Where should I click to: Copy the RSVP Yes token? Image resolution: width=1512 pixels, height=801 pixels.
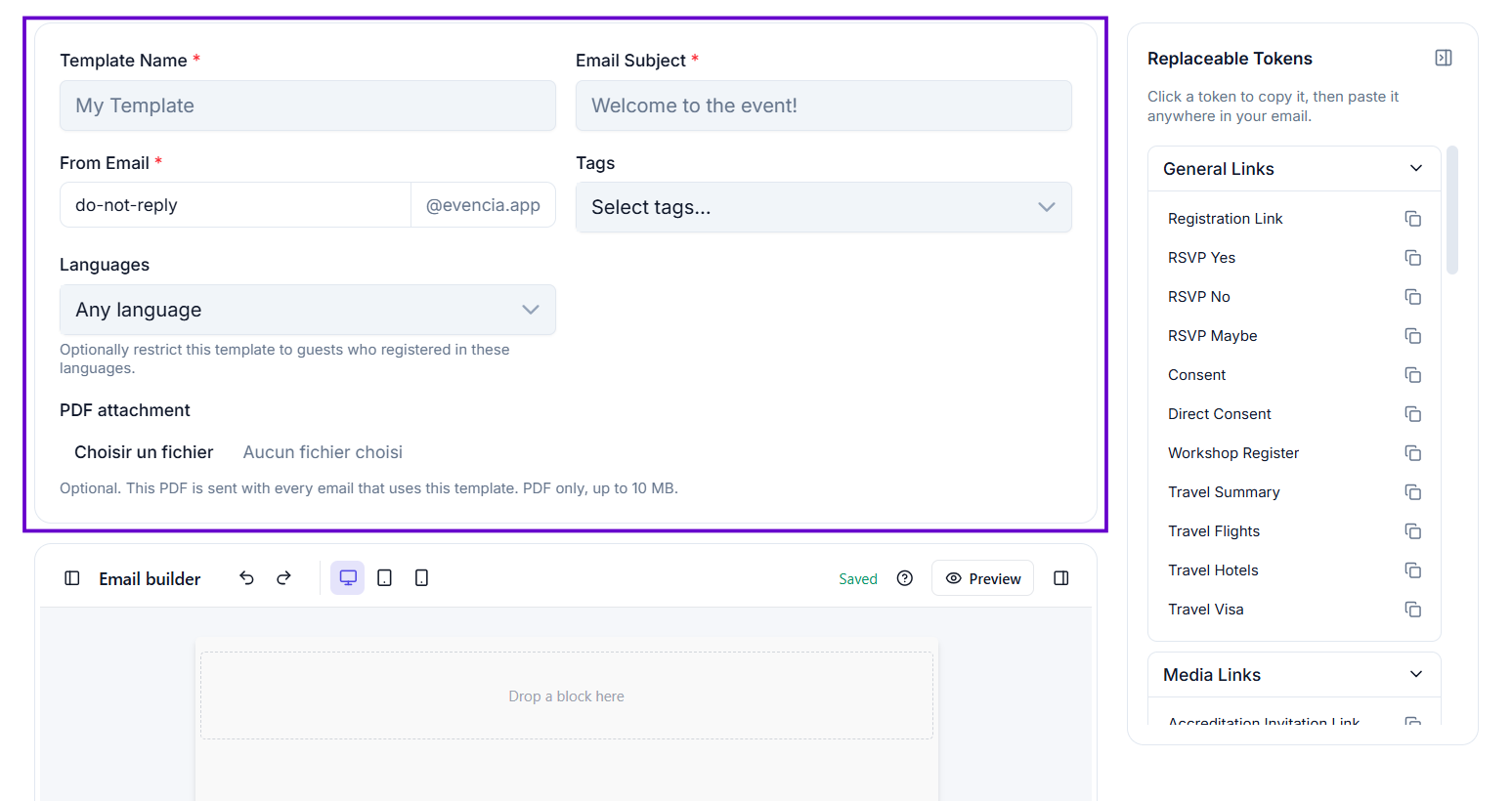pyautogui.click(x=1412, y=258)
